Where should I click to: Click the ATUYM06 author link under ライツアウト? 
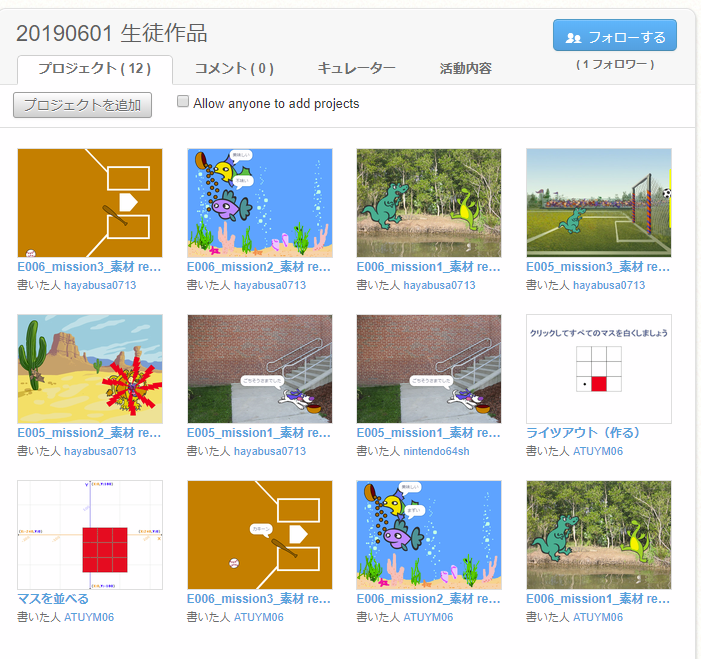597,451
